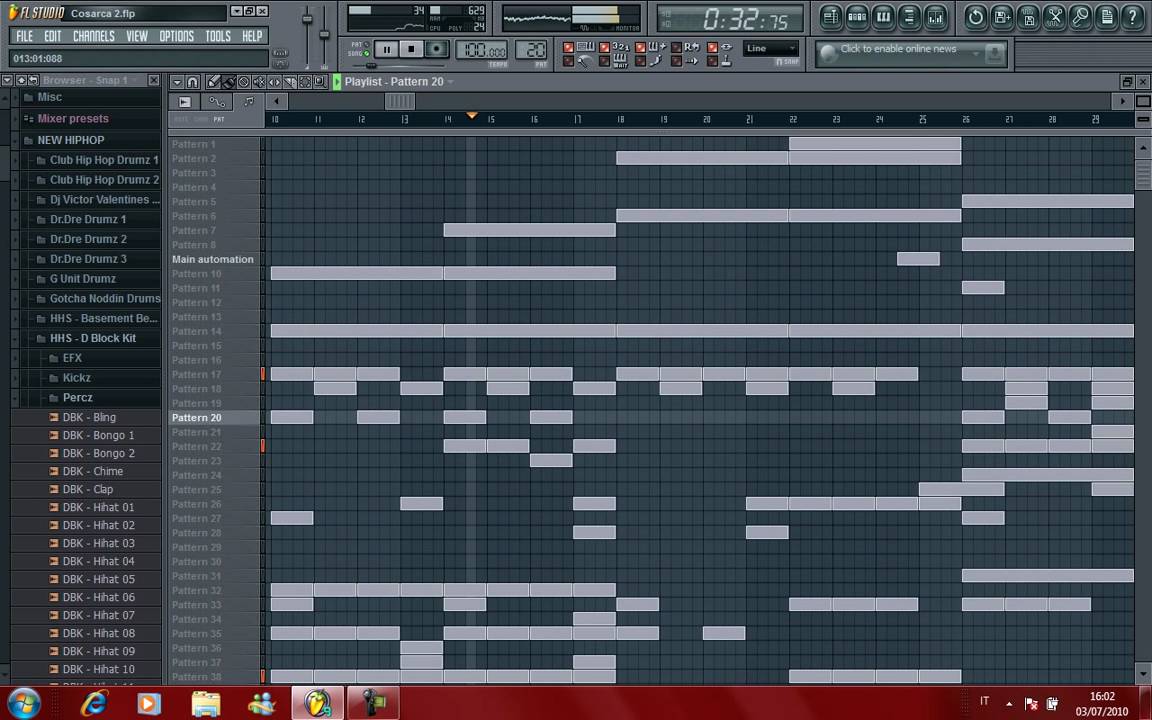Open playlist options menu arrow
This screenshot has height=720, width=1152.
(x=177, y=82)
